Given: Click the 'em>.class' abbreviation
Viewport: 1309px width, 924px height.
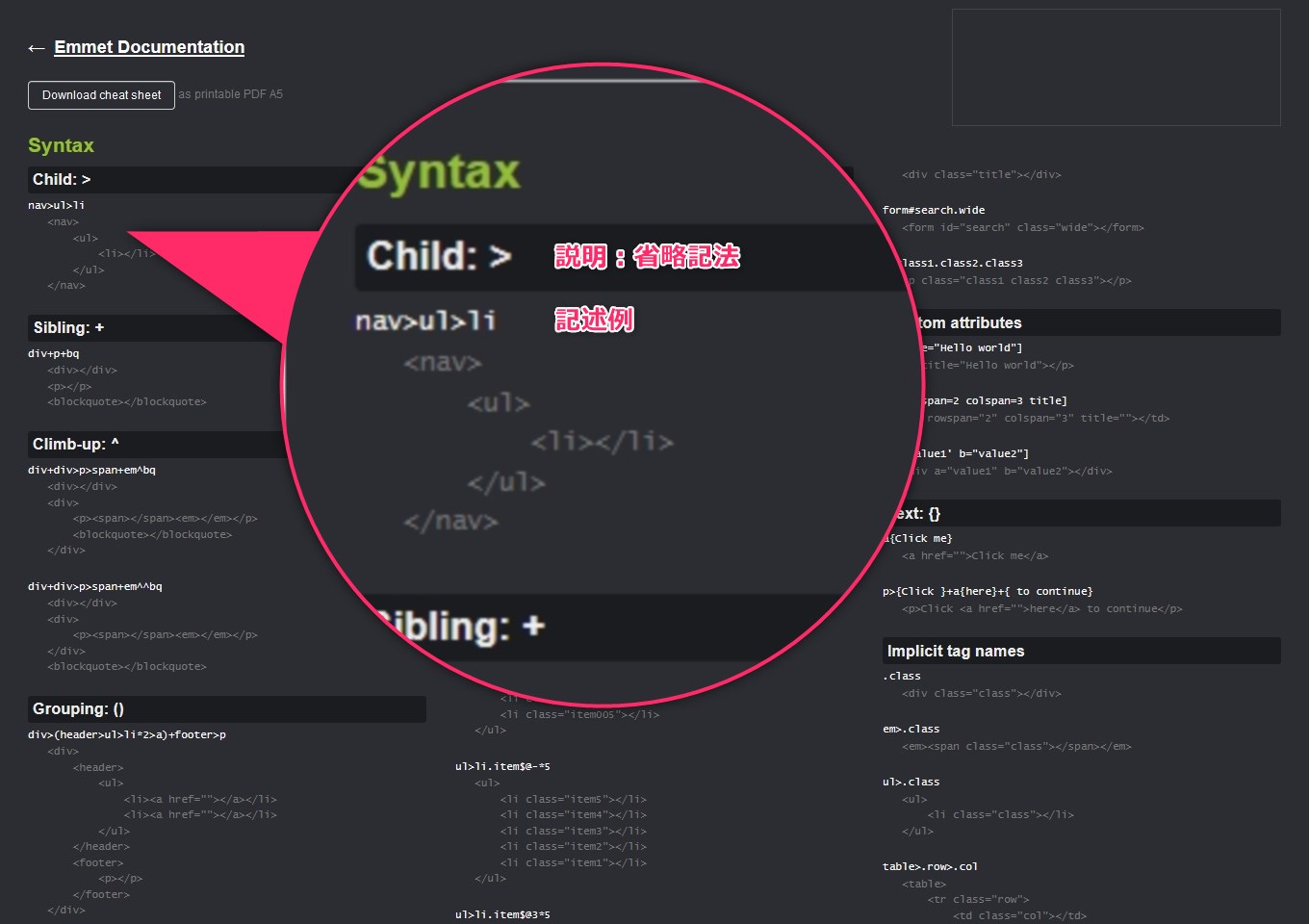Looking at the screenshot, I should [x=911, y=729].
